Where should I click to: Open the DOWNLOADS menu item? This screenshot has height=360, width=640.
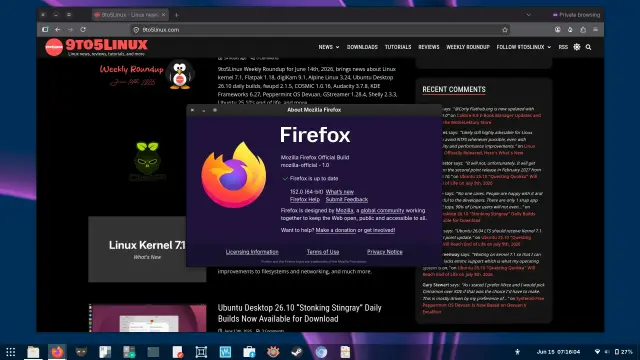(x=362, y=47)
